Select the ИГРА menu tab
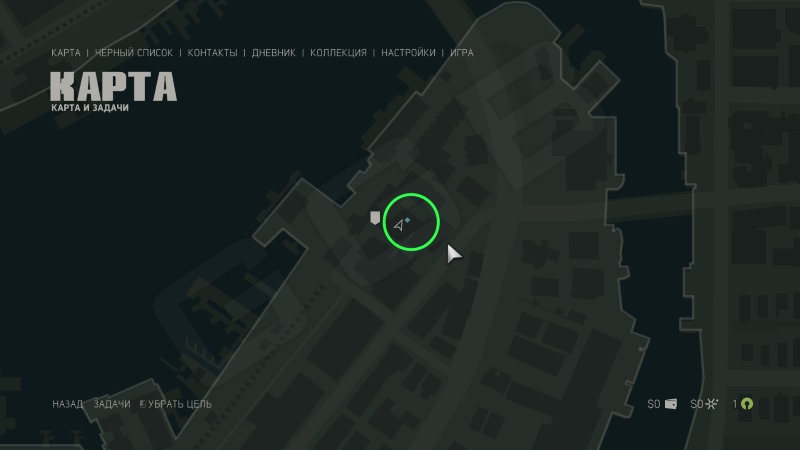 coord(462,53)
